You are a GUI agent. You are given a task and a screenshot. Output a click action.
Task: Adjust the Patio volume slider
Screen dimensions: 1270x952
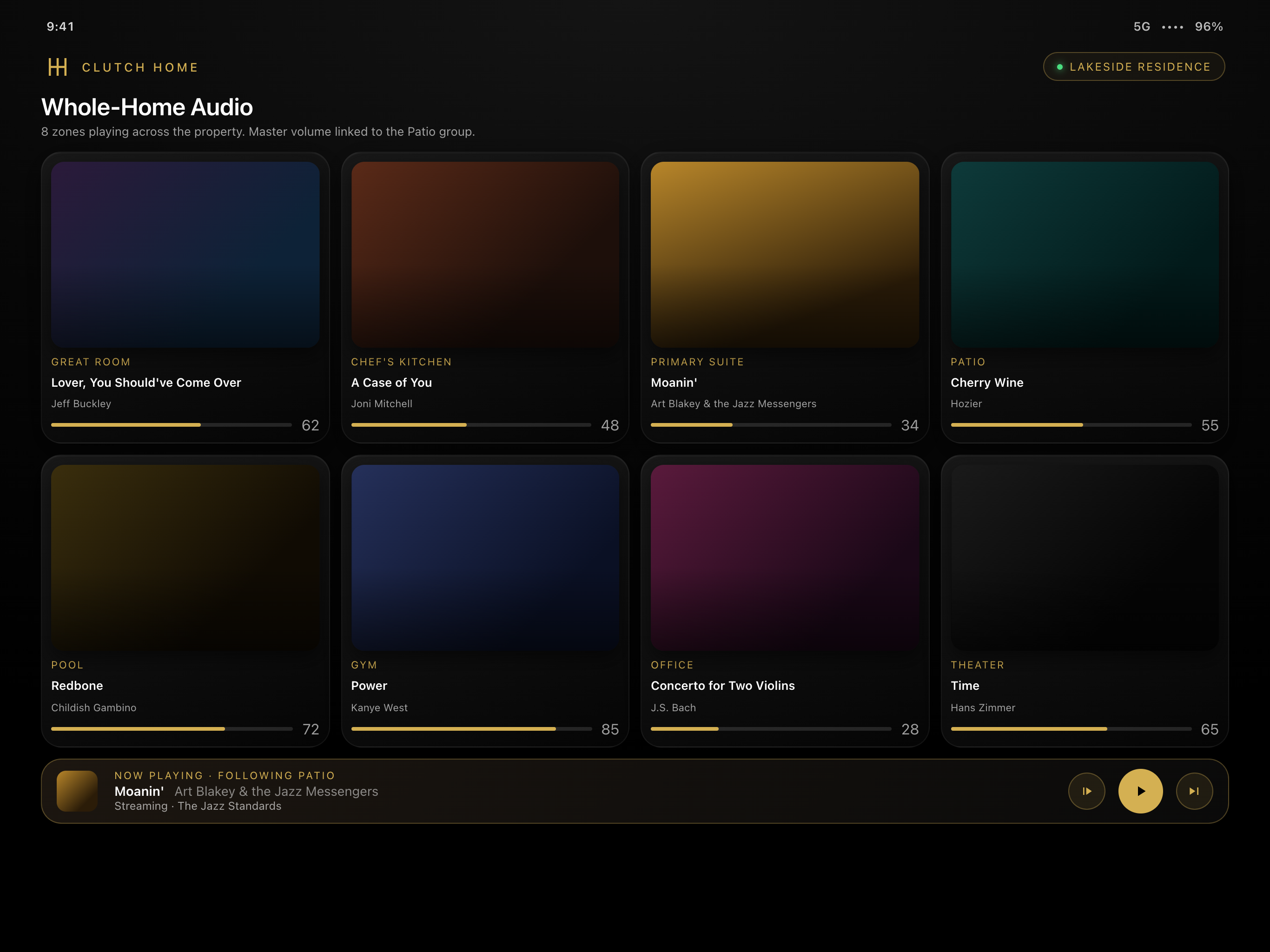(1071, 425)
